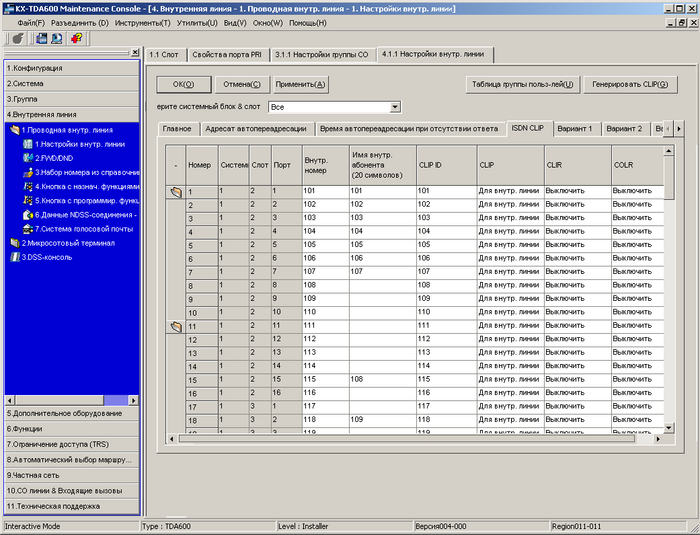Viewport: 700px width, 535px height.
Task: Click icon beside 'Набор номера из справочника'
Action: point(27,172)
